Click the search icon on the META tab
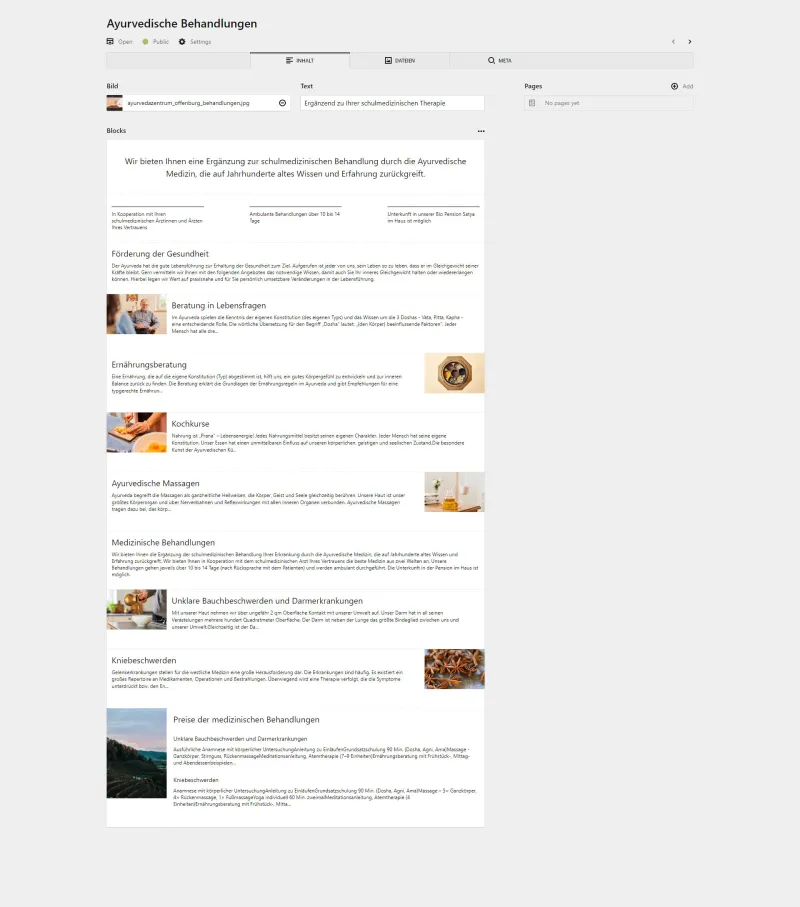 click(x=490, y=59)
